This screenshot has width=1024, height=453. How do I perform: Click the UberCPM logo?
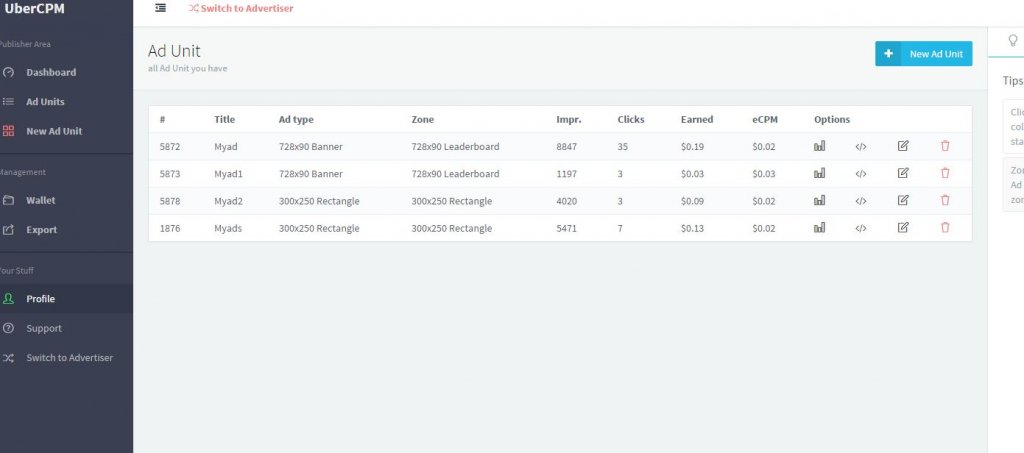pyautogui.click(x=35, y=8)
